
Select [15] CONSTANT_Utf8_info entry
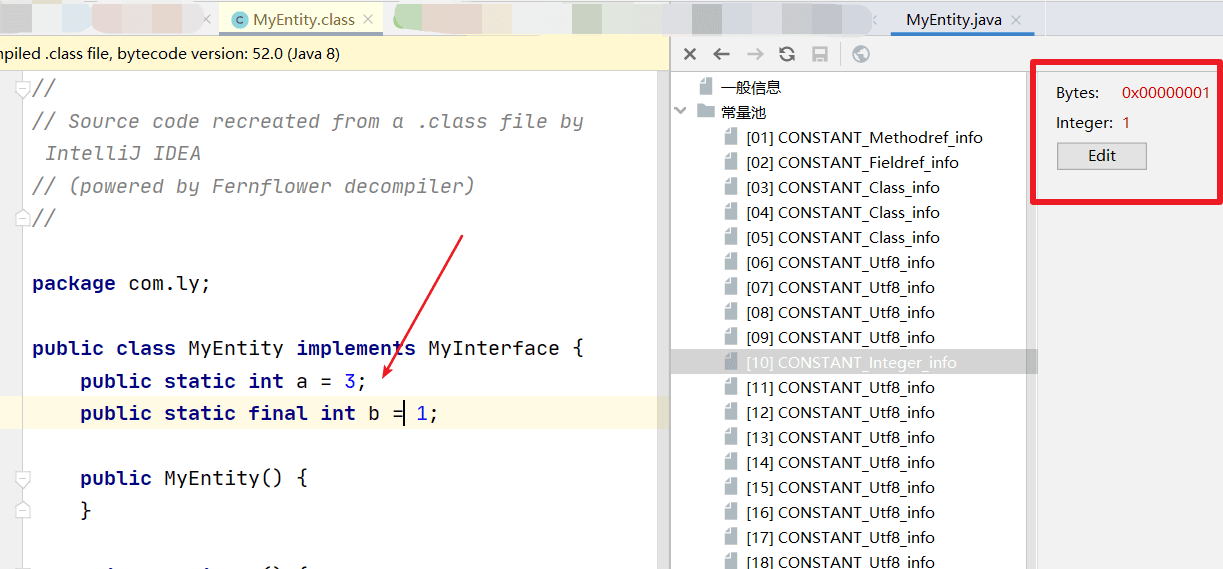(x=840, y=488)
